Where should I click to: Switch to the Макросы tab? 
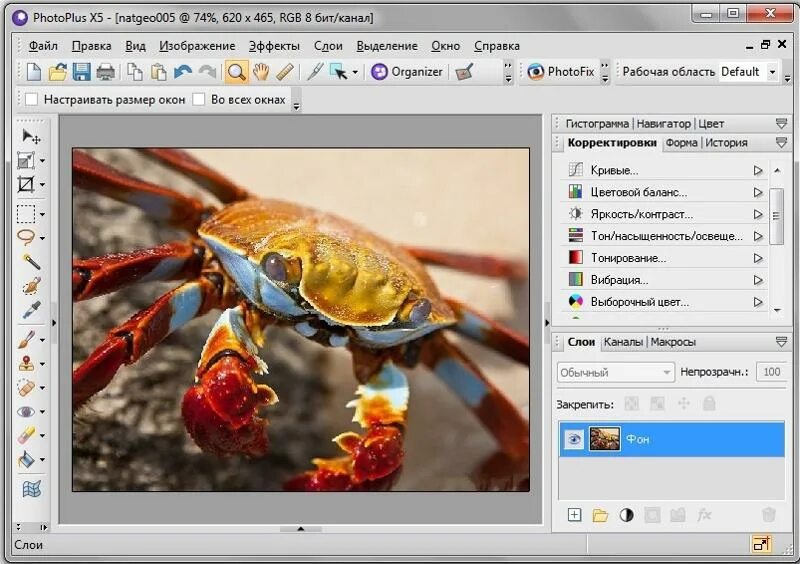pos(673,342)
